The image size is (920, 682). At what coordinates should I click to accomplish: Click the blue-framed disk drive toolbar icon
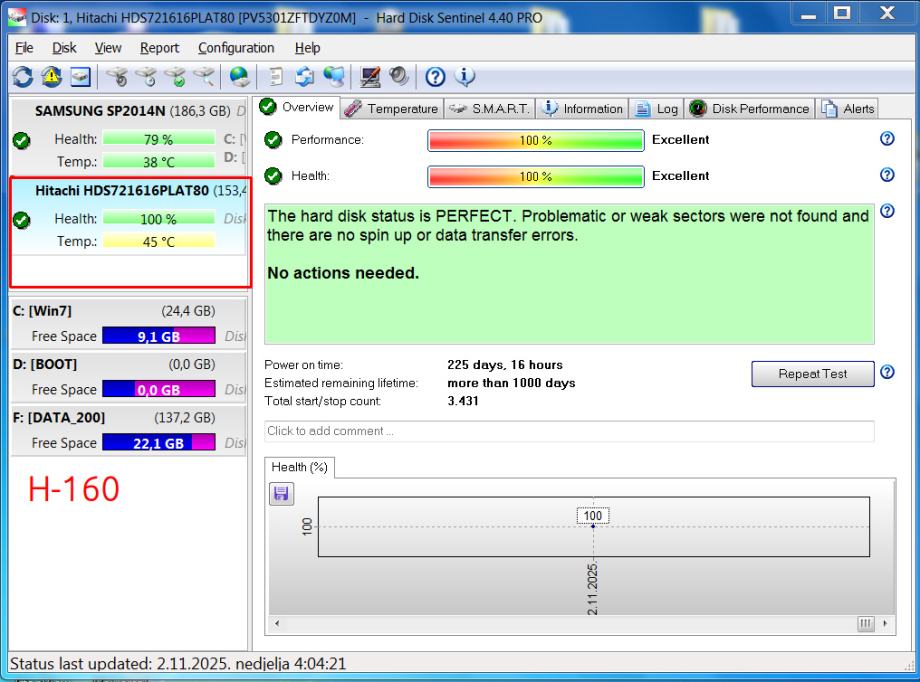click(x=80, y=76)
